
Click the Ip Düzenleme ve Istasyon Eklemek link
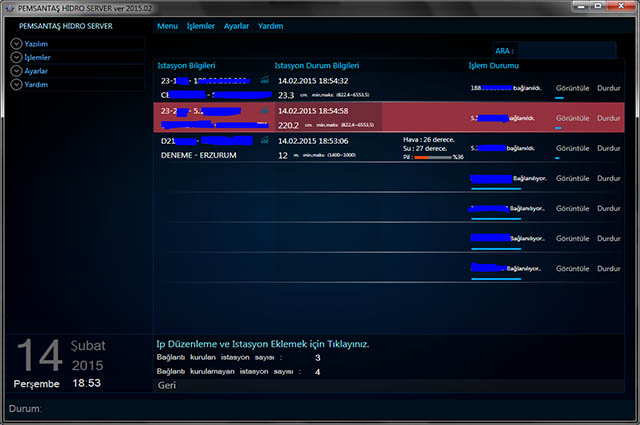tap(262, 344)
